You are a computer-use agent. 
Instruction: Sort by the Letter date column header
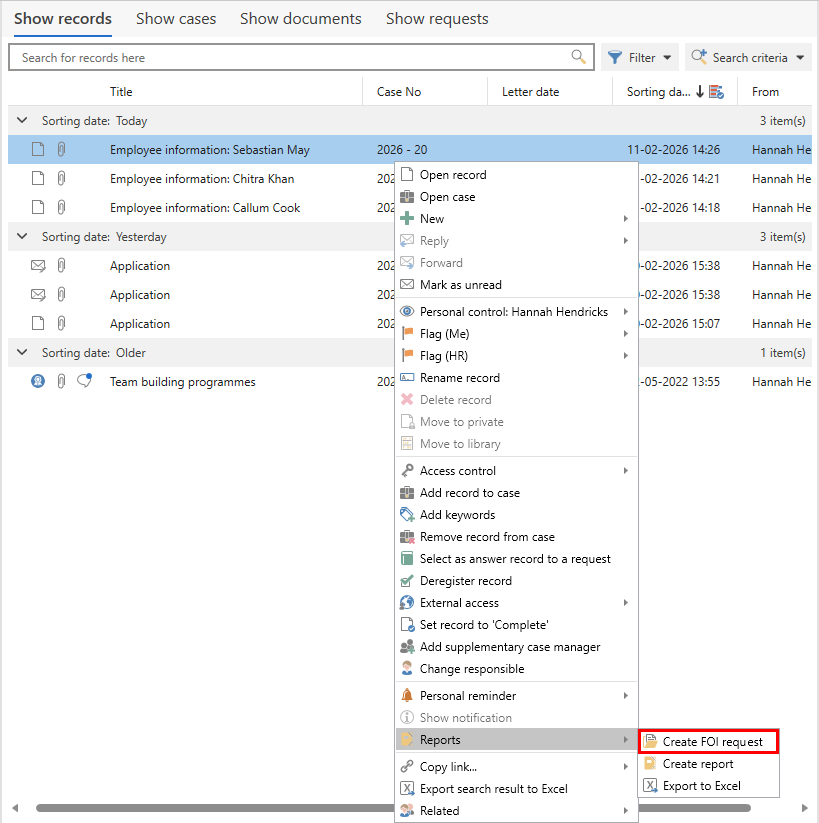pos(530,92)
